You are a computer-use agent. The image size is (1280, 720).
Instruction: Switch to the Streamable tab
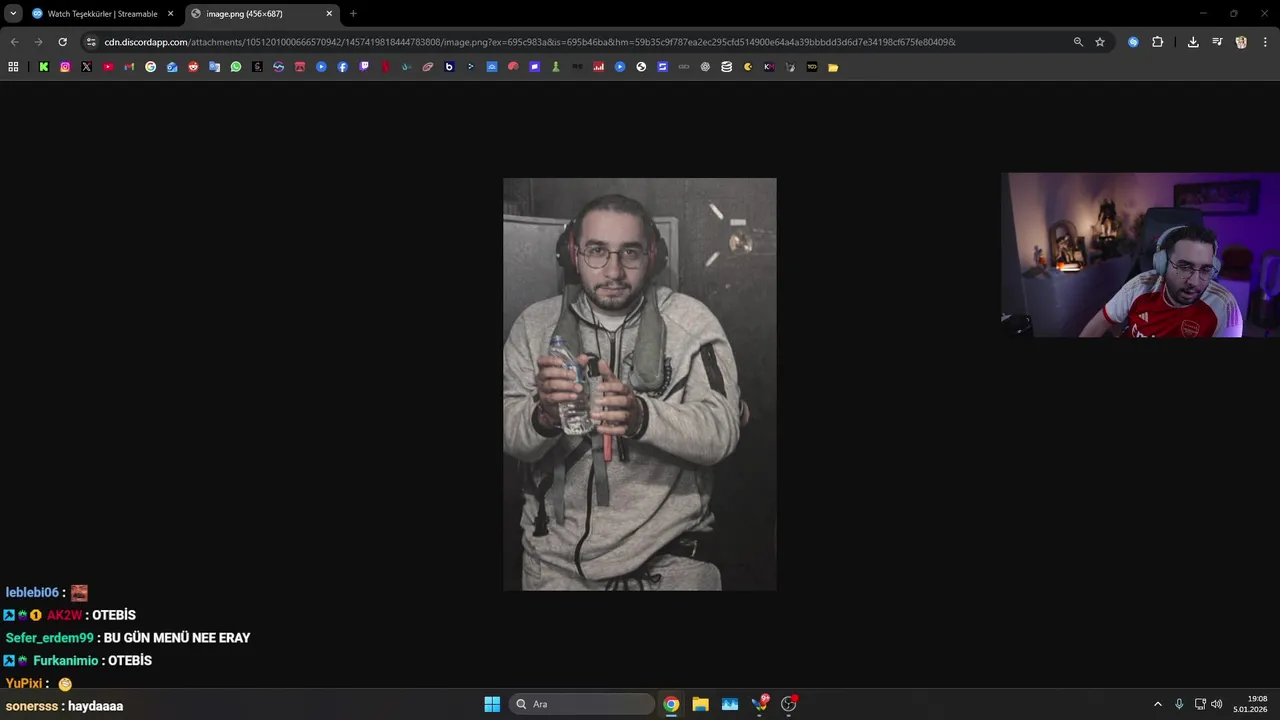[x=102, y=14]
